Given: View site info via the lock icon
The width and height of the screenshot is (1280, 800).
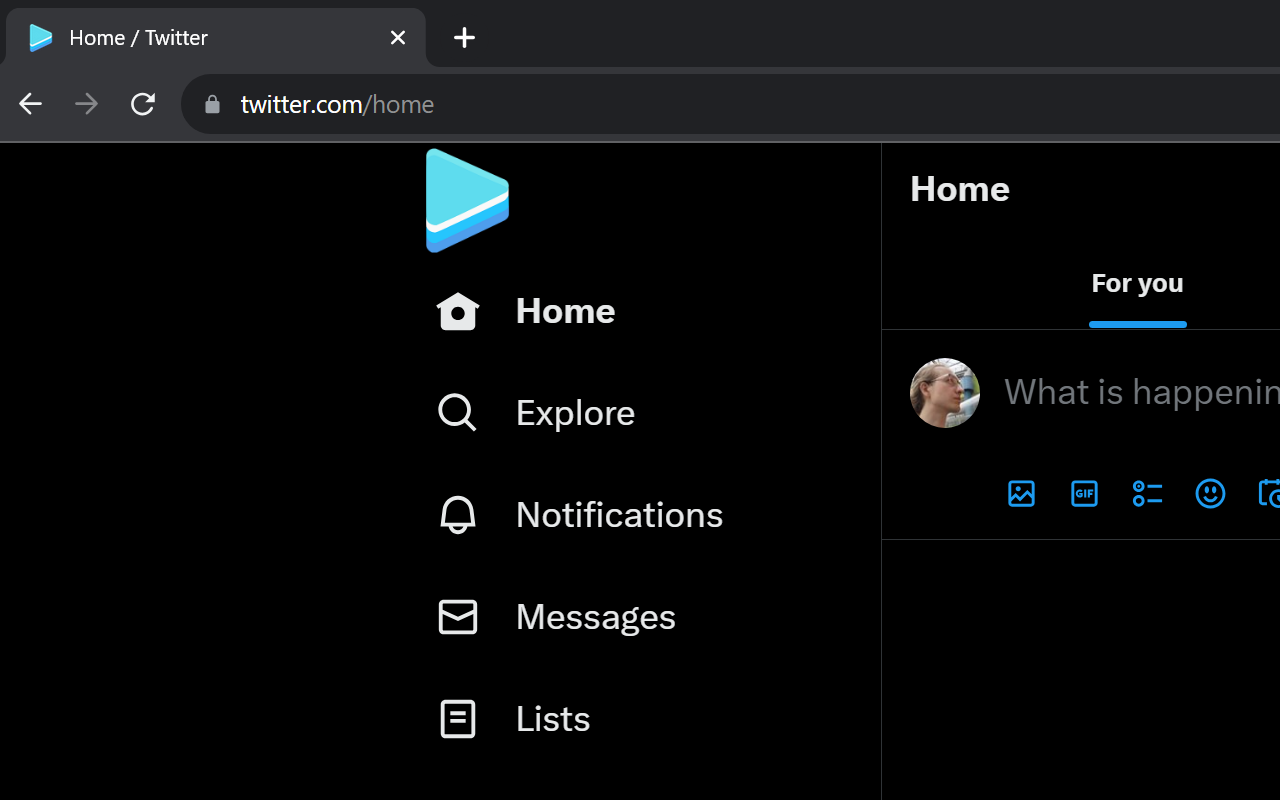Looking at the screenshot, I should click(211, 104).
